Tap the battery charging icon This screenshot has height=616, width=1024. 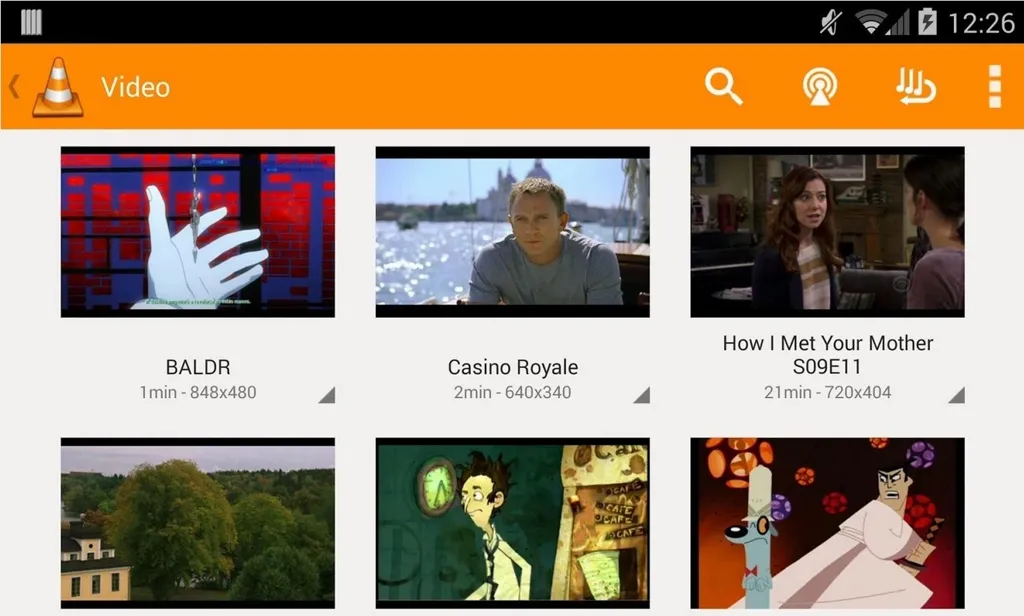click(x=927, y=22)
